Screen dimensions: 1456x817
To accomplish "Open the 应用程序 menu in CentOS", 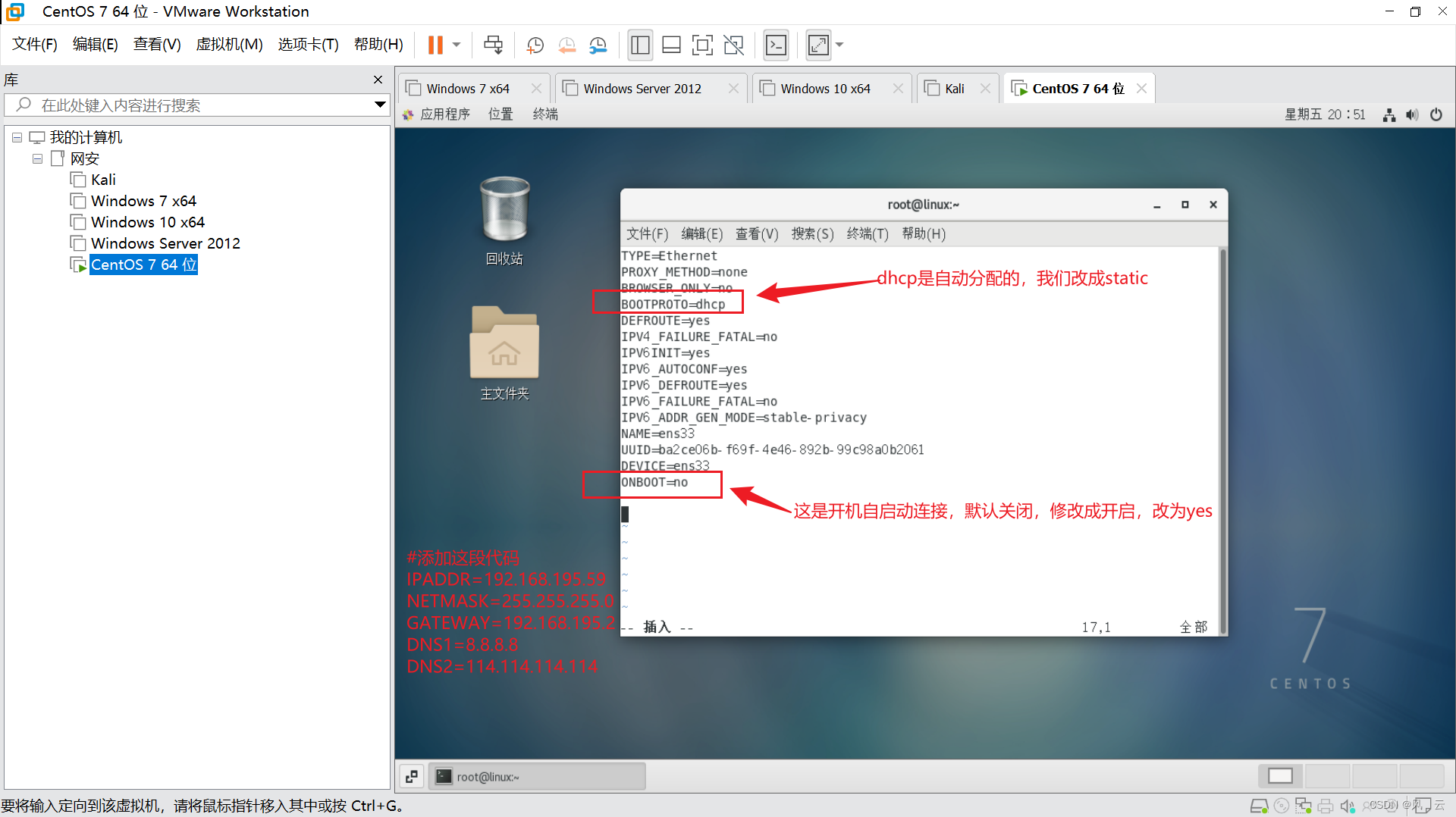I will coord(437,114).
